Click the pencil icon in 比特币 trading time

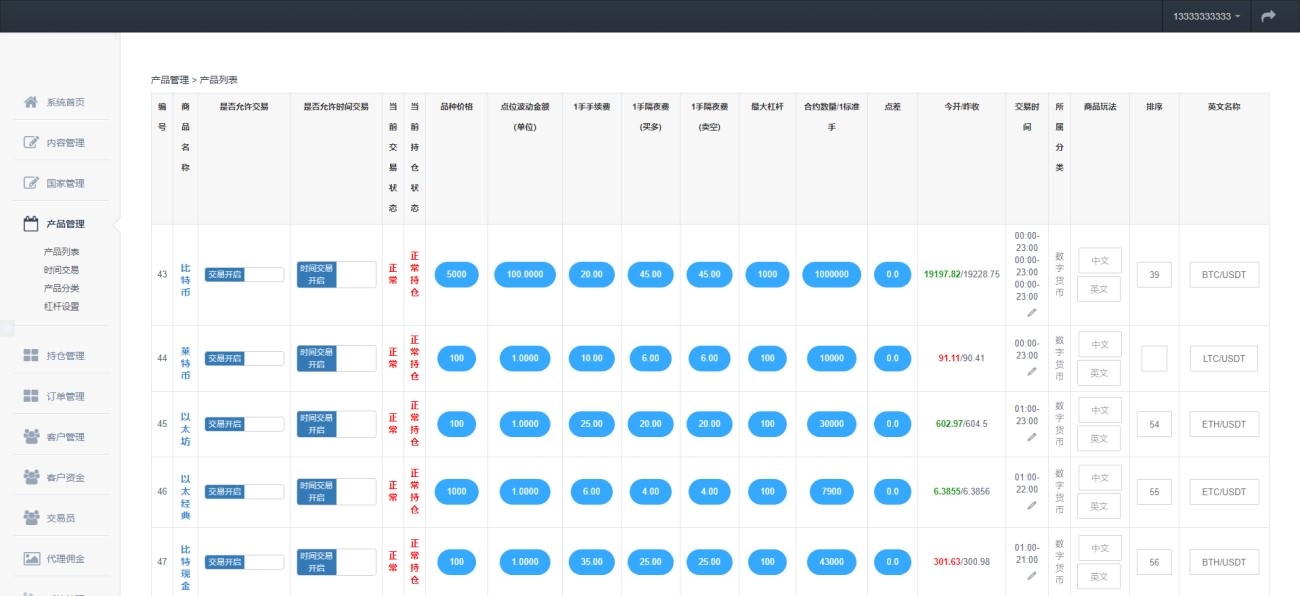pos(1031,312)
